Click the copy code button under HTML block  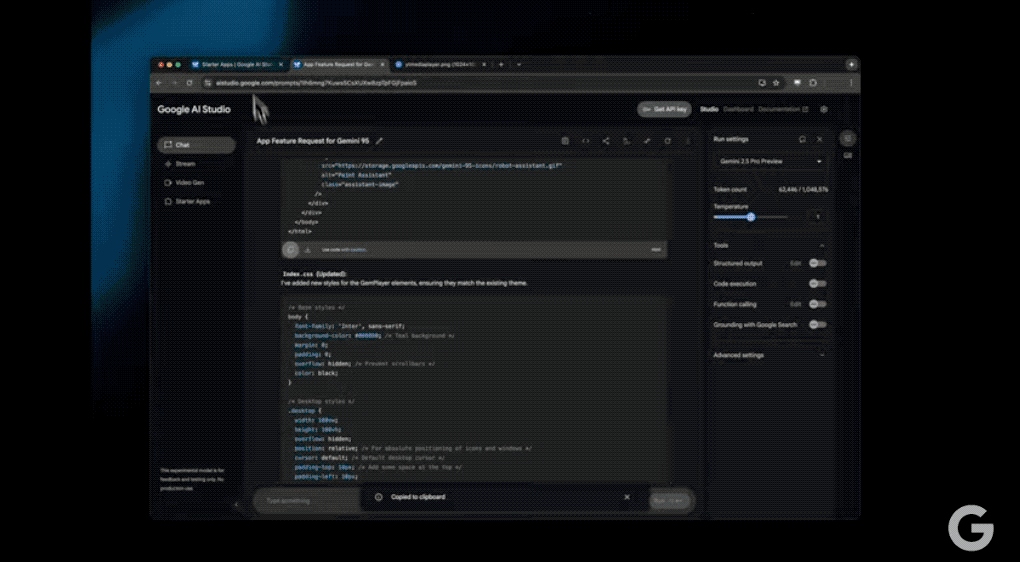tap(290, 249)
